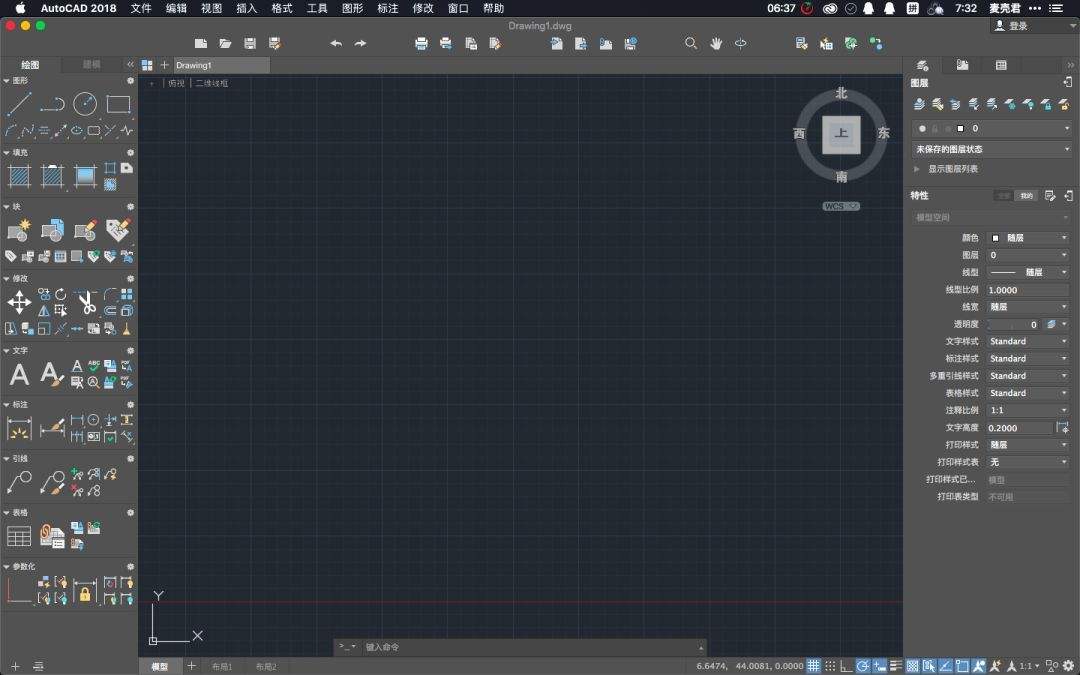Select the Trim scissors tool
Image resolution: width=1080 pixels, height=675 pixels.
[x=85, y=302]
